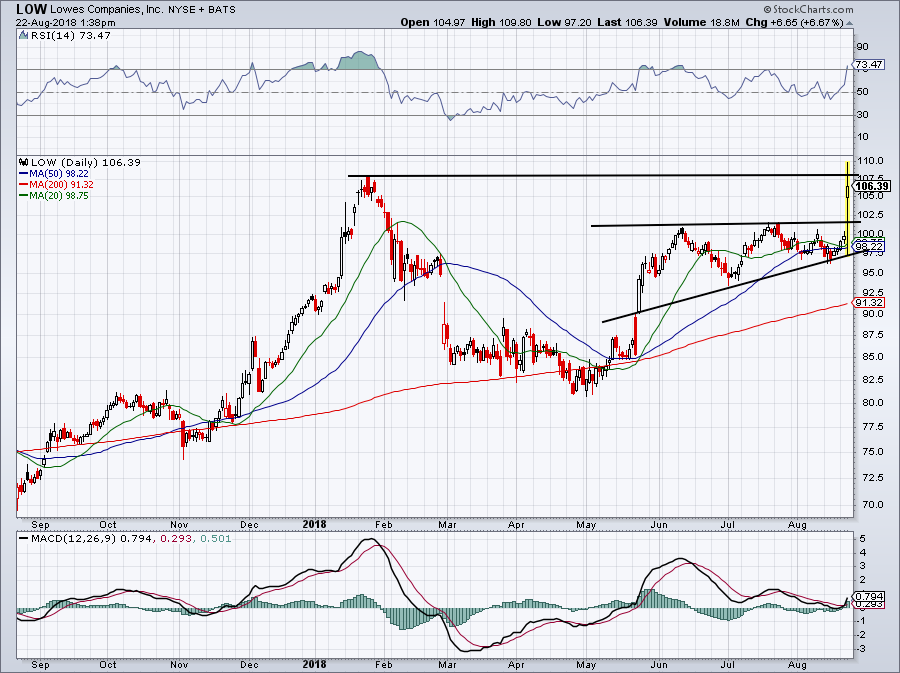This screenshot has width=900, height=673.
Task: Click the MA(50) 98.22 legend label
Action: 59,173
